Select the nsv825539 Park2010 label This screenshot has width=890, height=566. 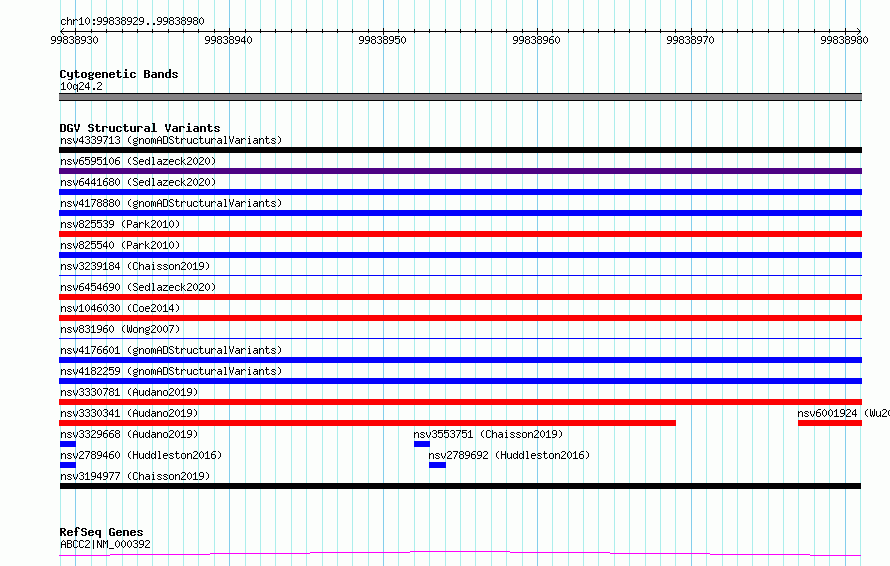[x=120, y=224]
